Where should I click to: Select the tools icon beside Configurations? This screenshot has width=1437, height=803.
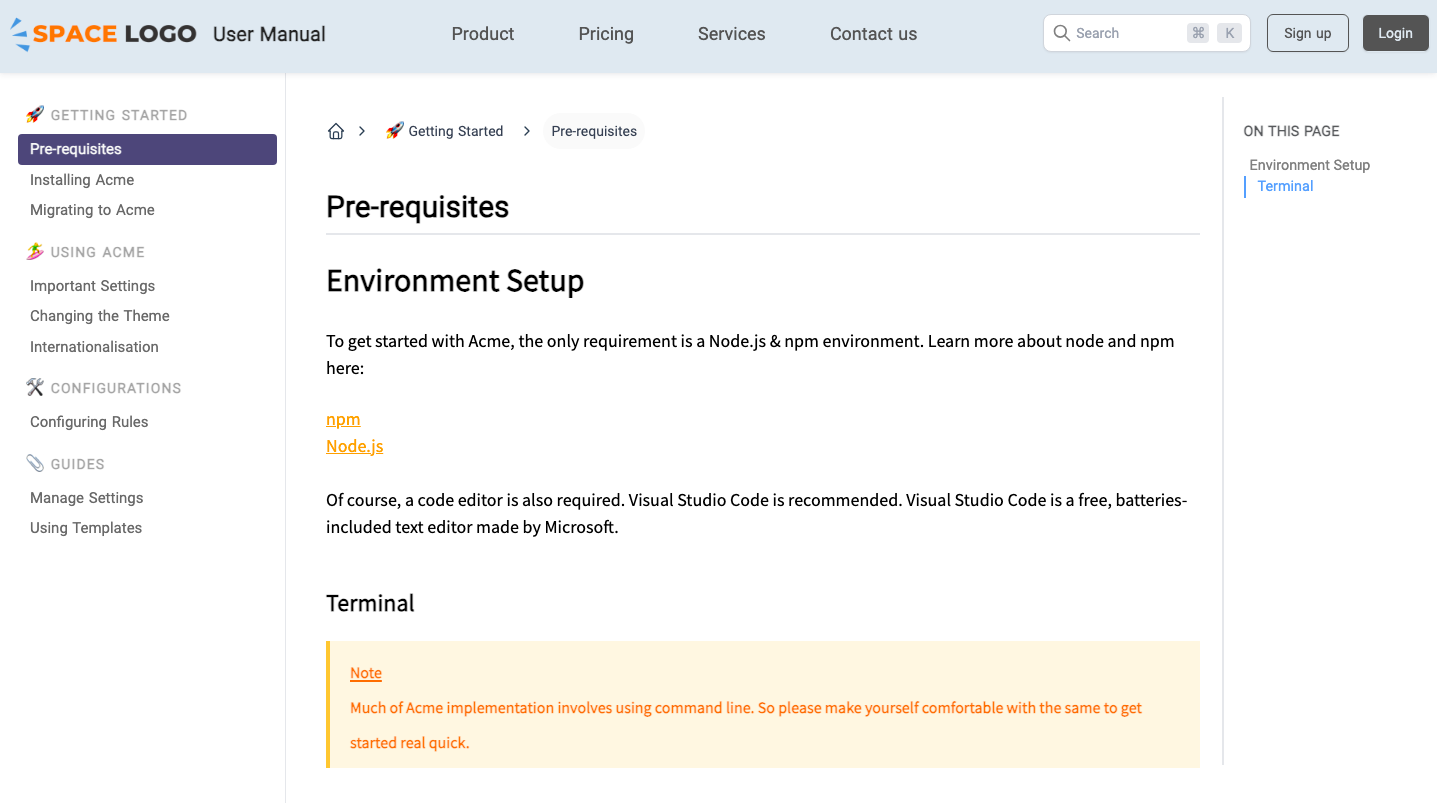coord(36,387)
